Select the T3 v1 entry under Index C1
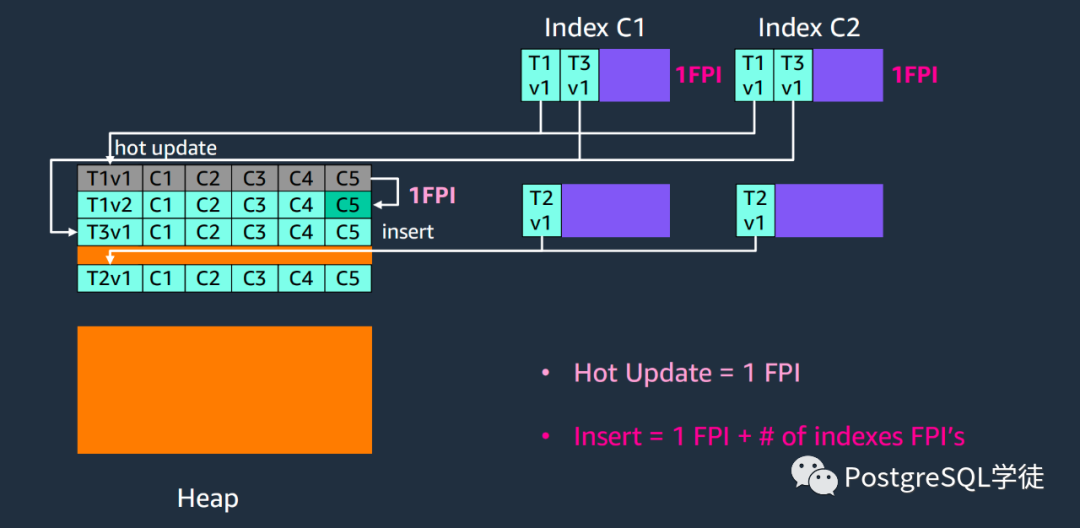This screenshot has width=1080, height=528. tap(579, 76)
